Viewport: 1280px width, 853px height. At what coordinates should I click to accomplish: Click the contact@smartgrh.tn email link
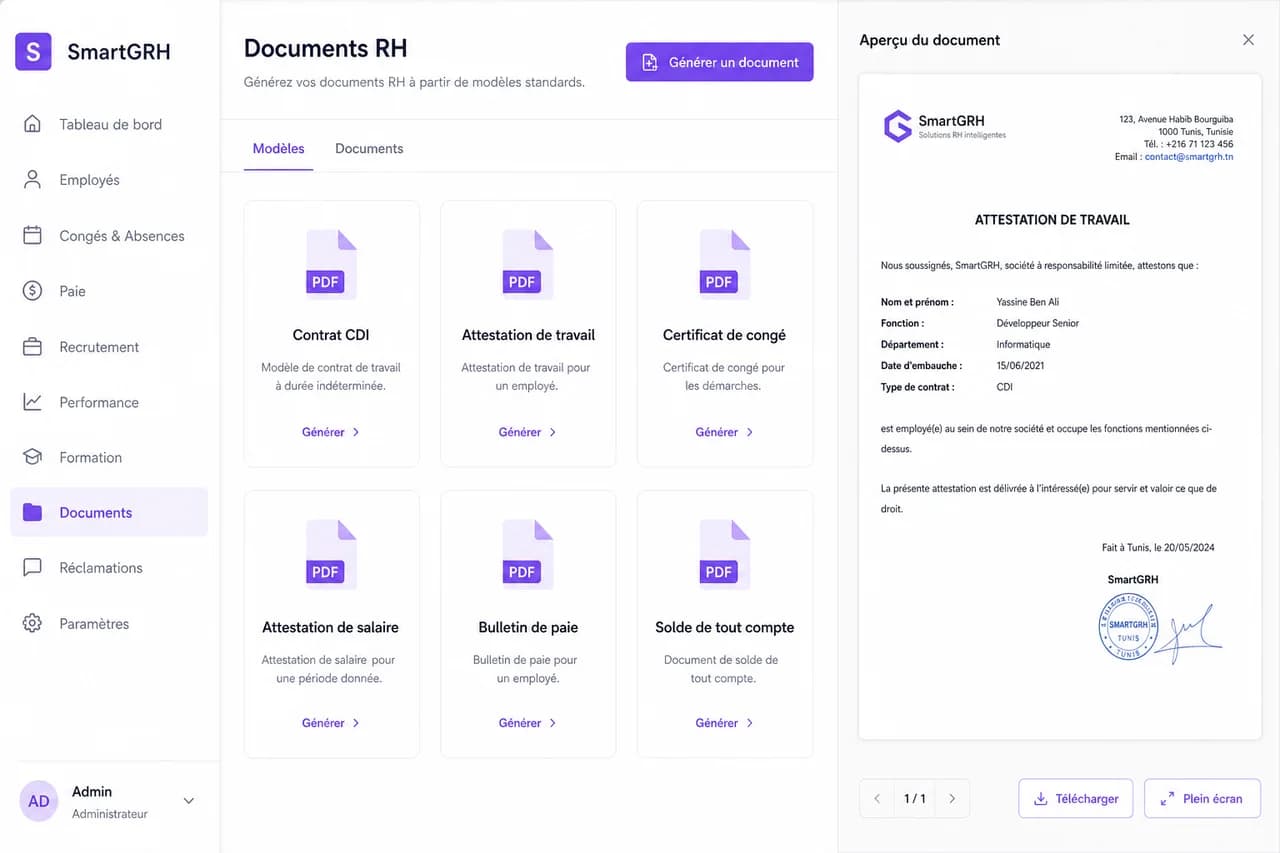tap(1189, 157)
